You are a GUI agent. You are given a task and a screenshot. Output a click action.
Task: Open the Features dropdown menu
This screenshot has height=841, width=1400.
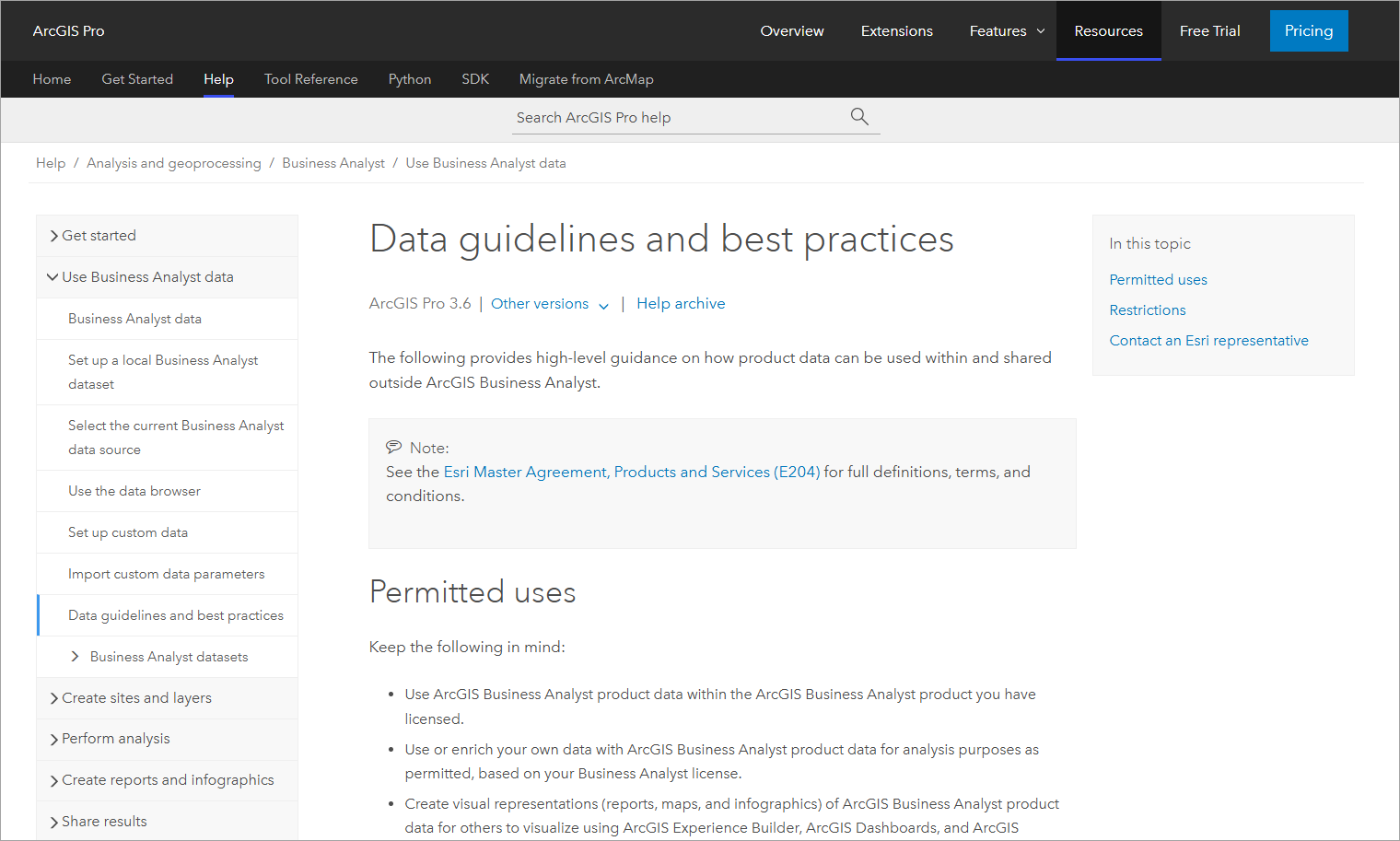click(x=1007, y=31)
